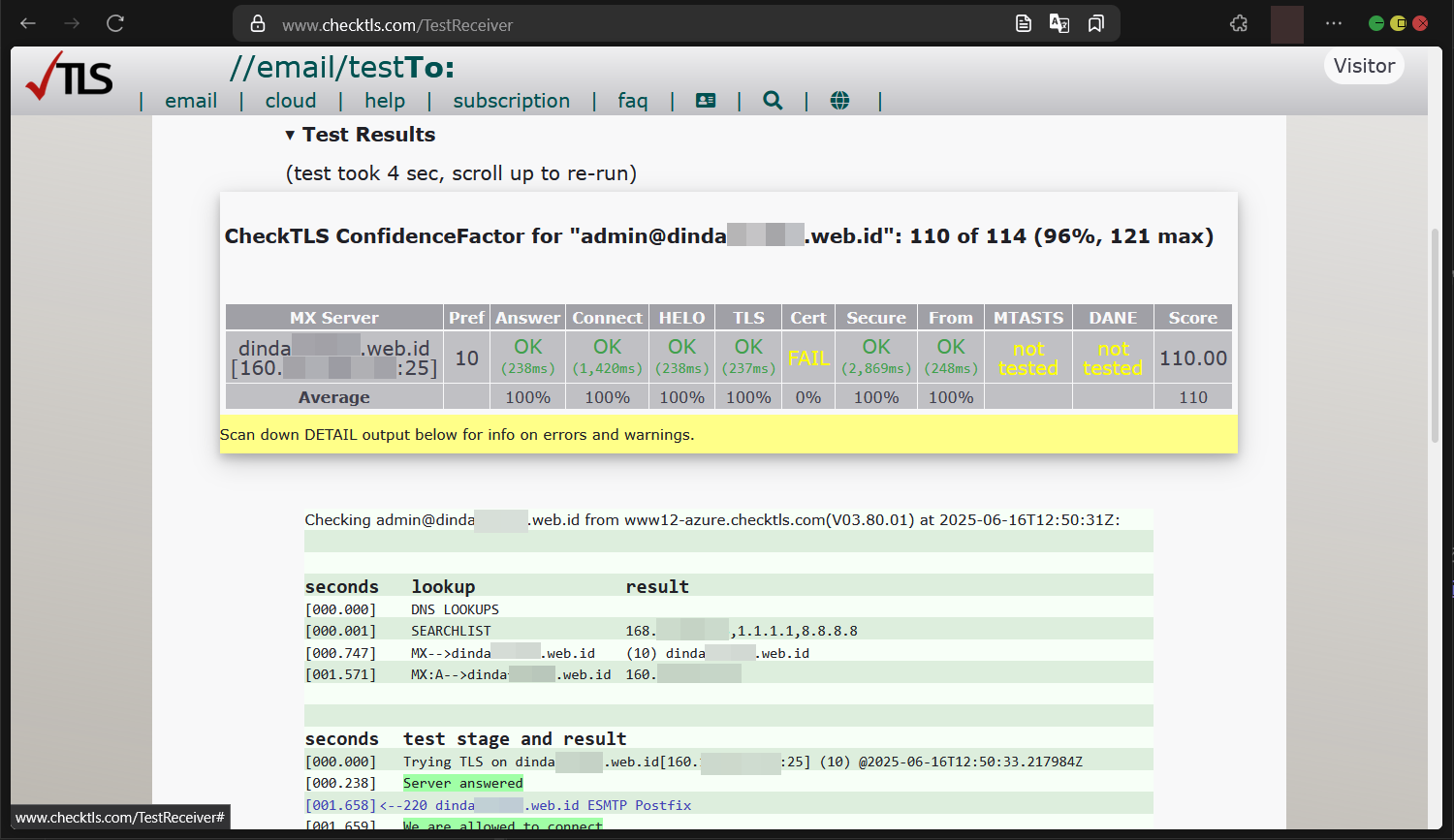Click the Cert column header

pos(808,318)
